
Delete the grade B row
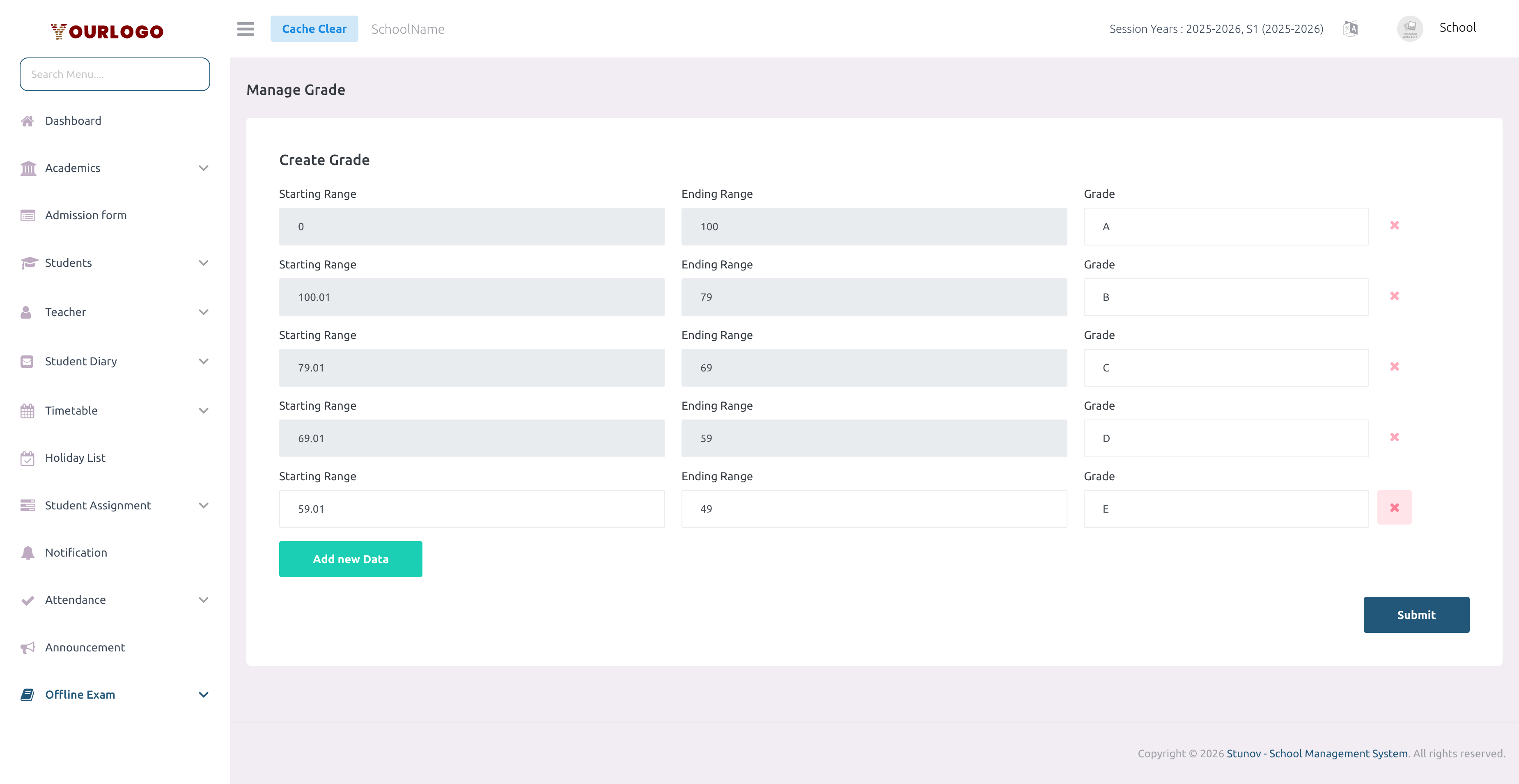click(x=1394, y=296)
